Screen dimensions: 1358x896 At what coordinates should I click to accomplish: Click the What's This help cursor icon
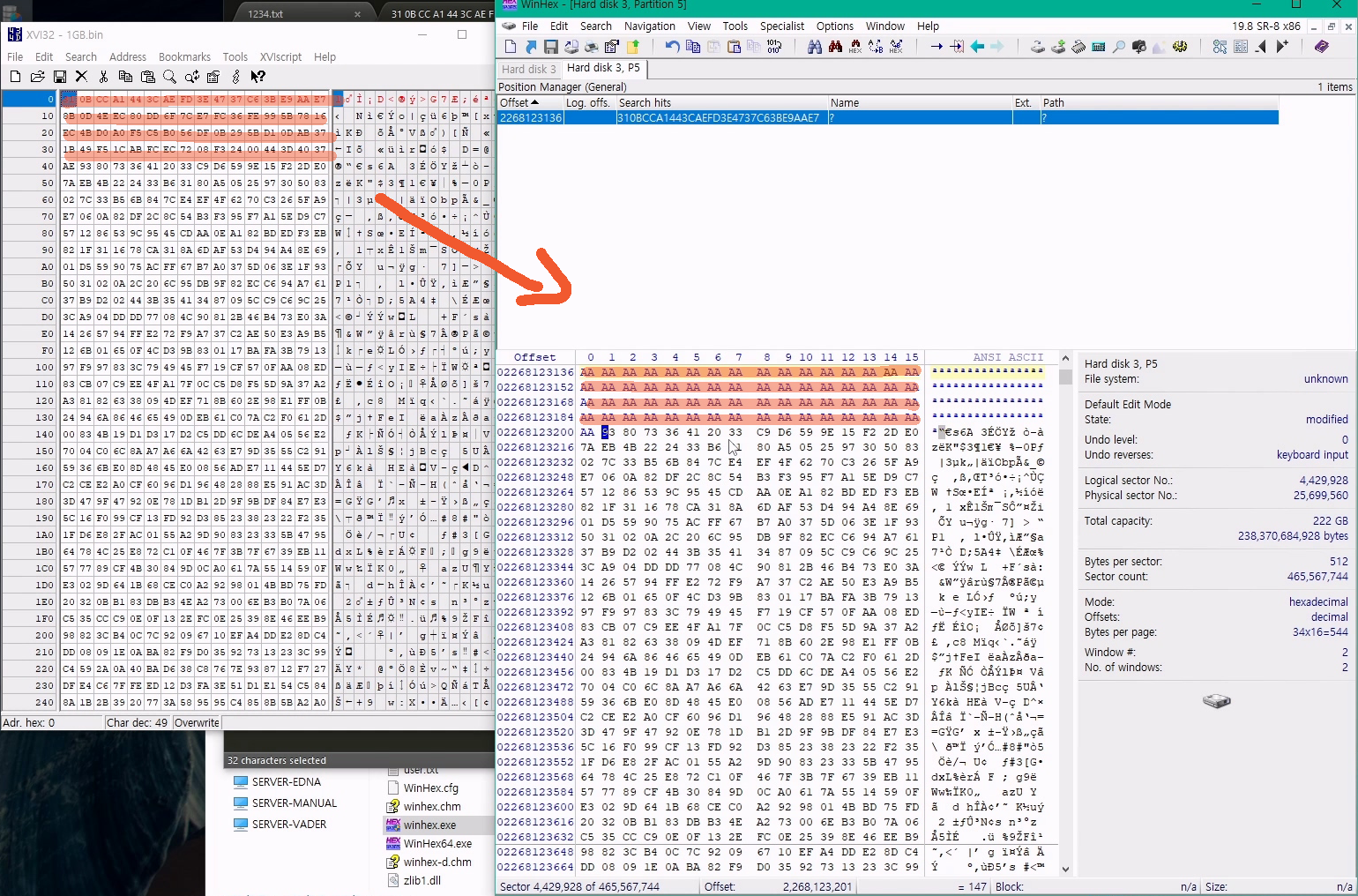coord(257,77)
